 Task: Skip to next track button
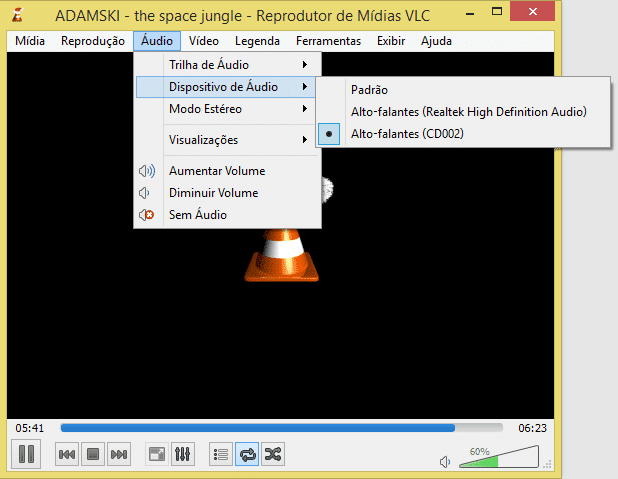pos(119,454)
